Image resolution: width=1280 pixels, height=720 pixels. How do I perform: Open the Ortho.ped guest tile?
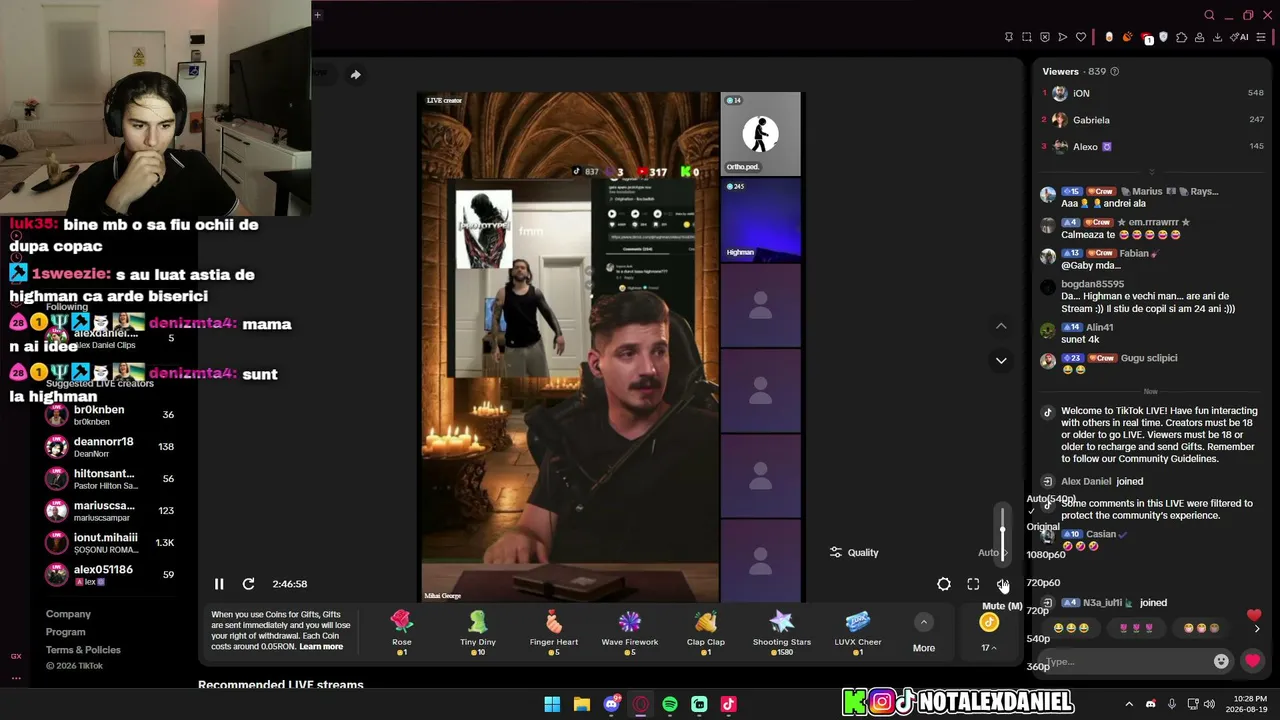[761, 134]
